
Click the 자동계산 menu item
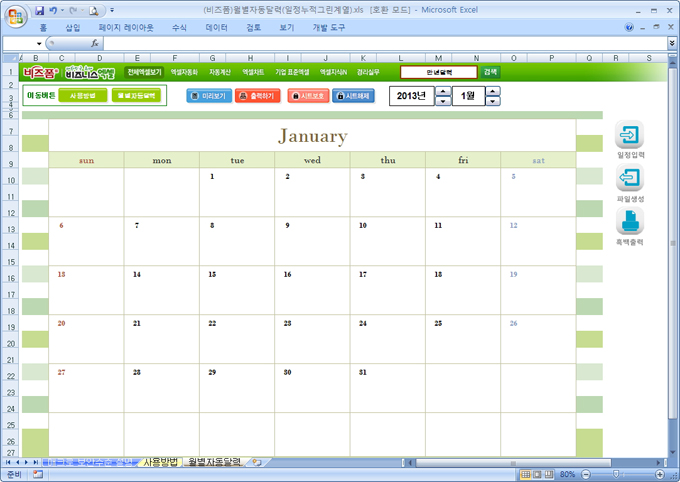(219, 72)
